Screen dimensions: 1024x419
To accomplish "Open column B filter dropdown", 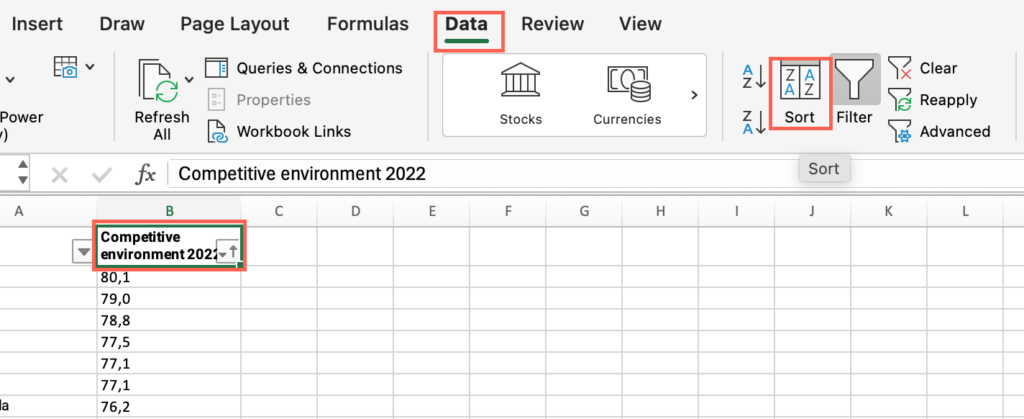I will pyautogui.click(x=228, y=253).
